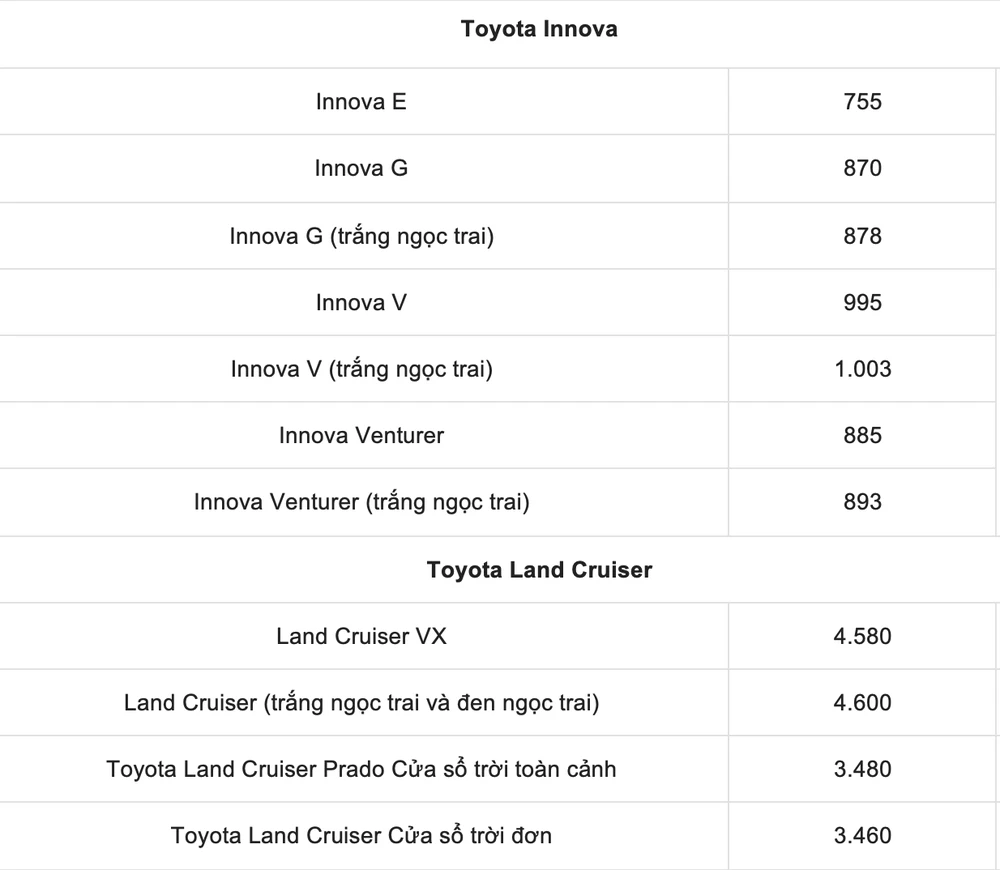Click the 878 price cell
1000x870 pixels.
tap(862, 236)
